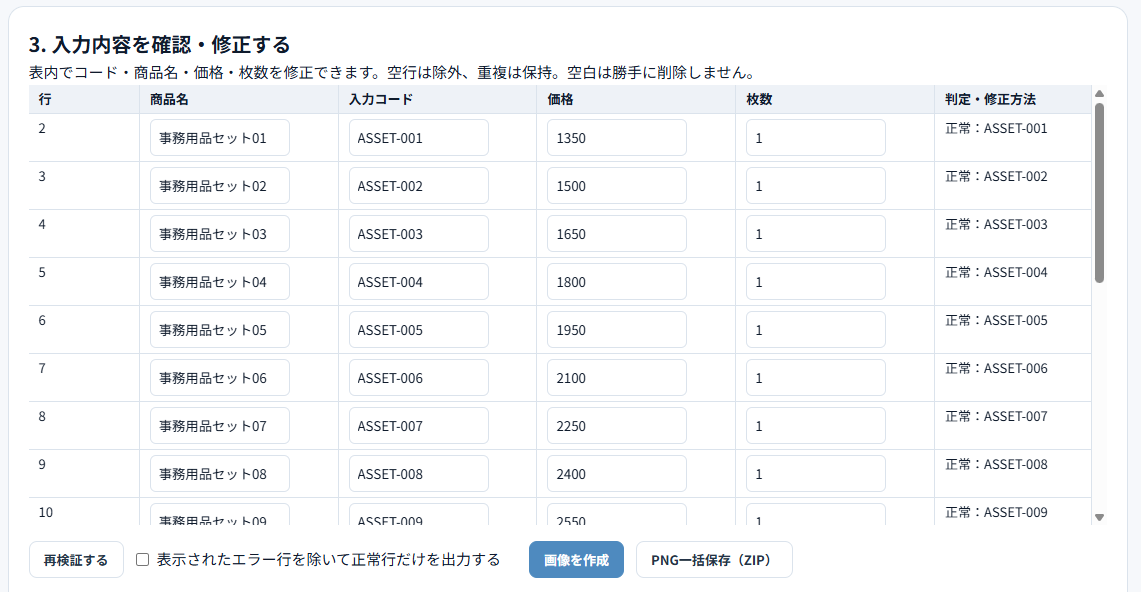The width and height of the screenshot is (1141, 592).
Task: Click the price field showing 1650
Action: pyautogui.click(x=617, y=233)
